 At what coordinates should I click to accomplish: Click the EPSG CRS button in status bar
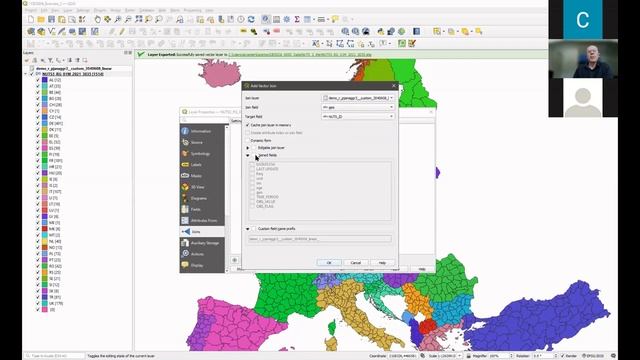coord(593,356)
